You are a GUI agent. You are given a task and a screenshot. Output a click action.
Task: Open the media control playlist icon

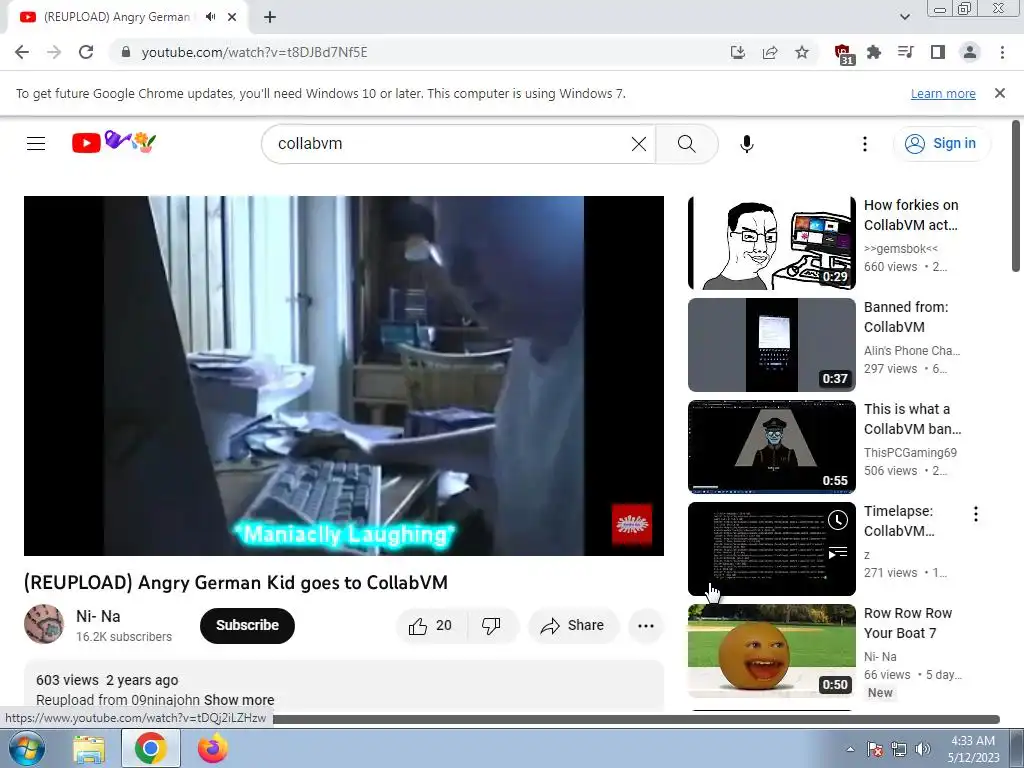tap(906, 52)
